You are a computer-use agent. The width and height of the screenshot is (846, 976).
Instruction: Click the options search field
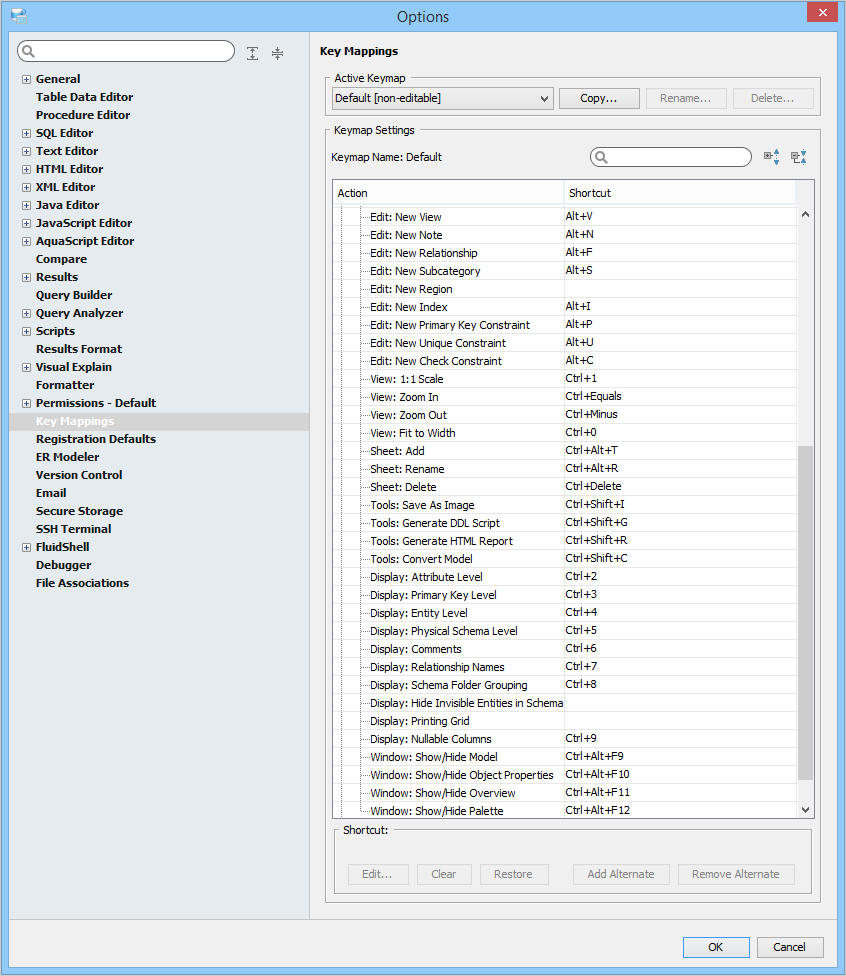pos(126,51)
